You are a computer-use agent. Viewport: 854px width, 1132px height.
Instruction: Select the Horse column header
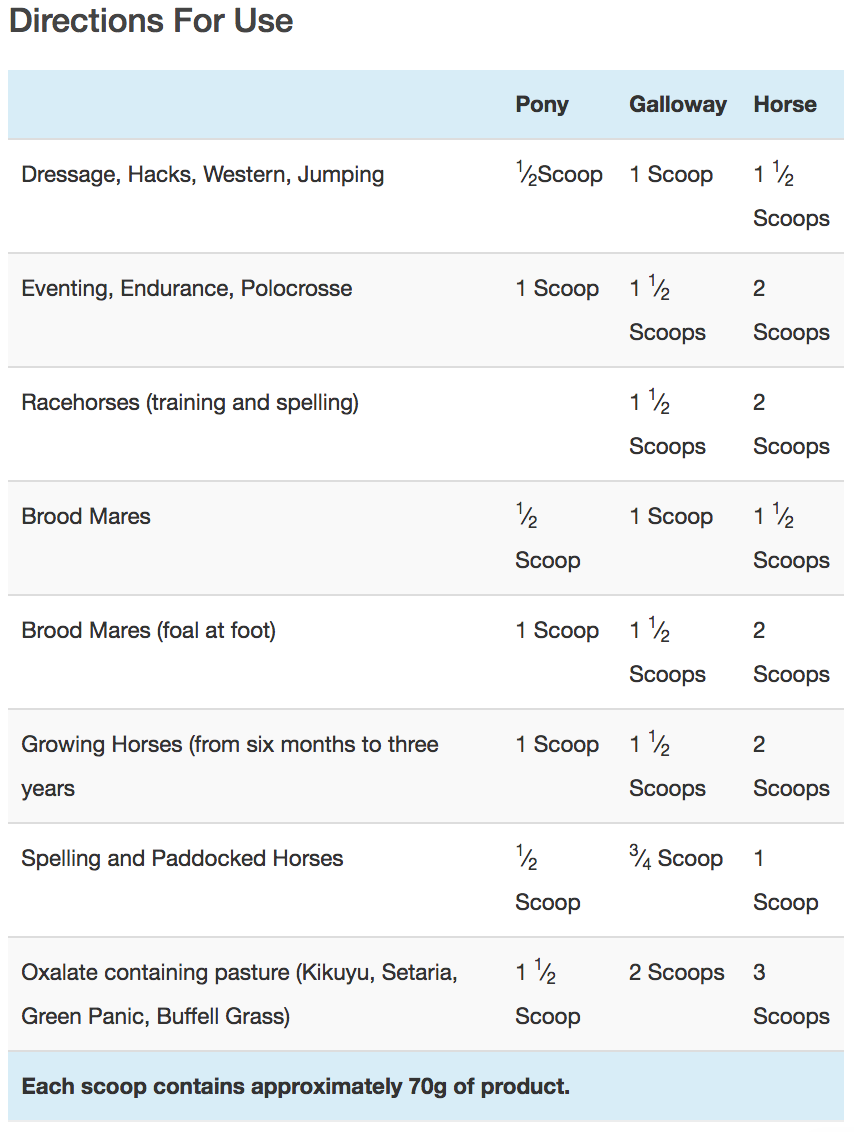[x=784, y=105]
